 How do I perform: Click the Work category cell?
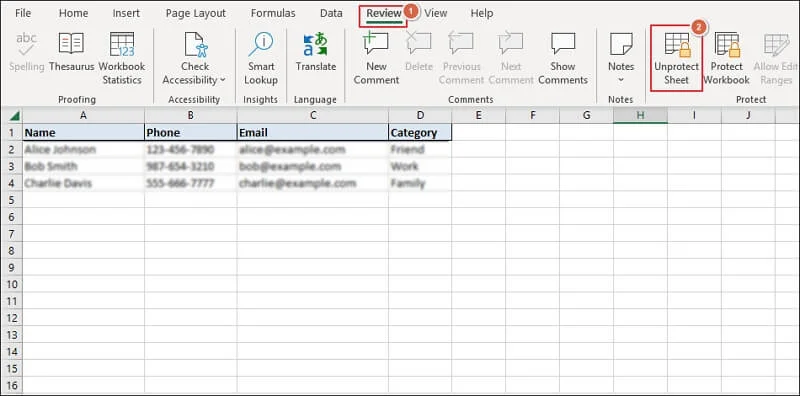point(420,166)
